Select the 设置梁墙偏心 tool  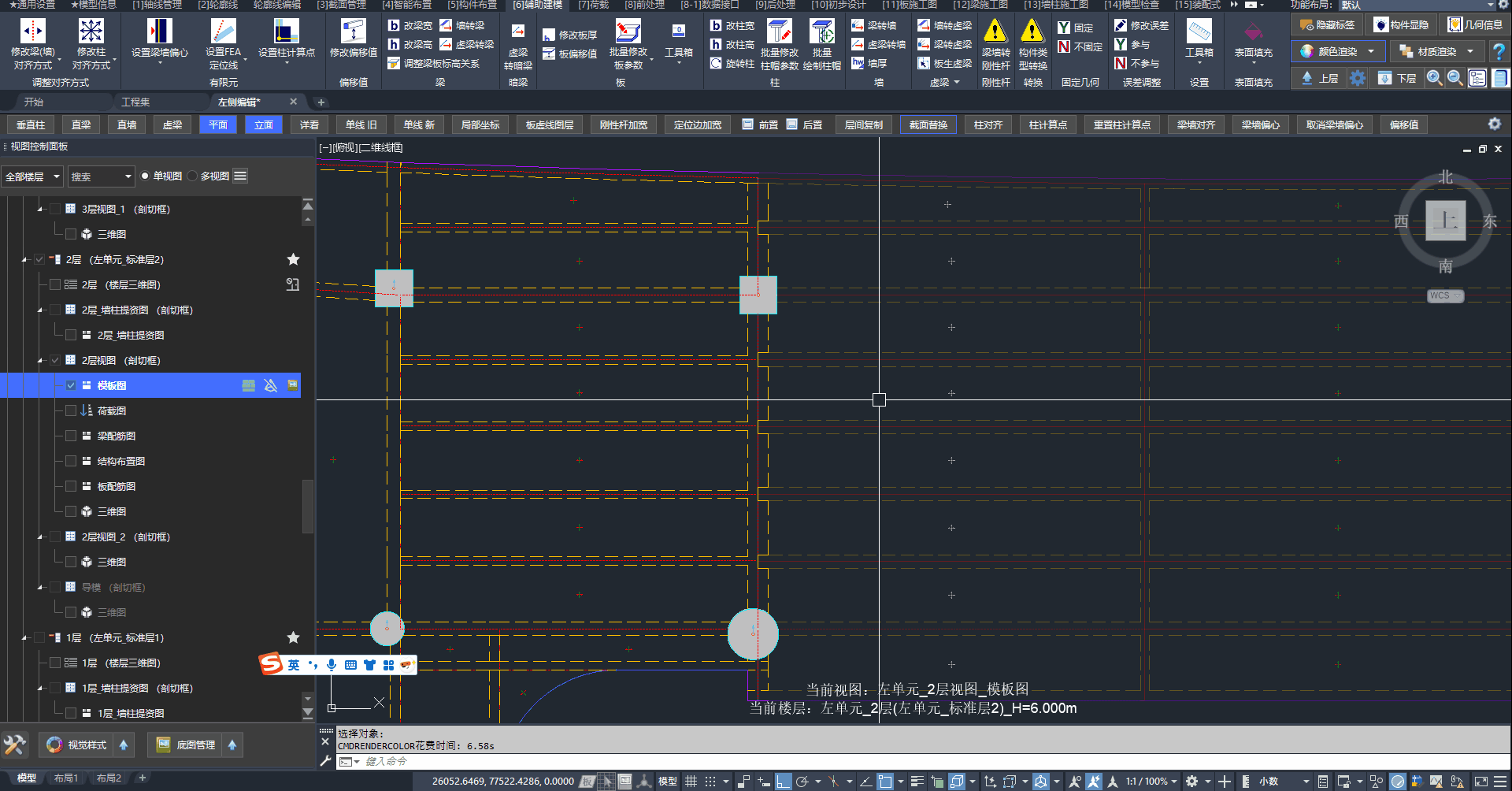coord(159,32)
